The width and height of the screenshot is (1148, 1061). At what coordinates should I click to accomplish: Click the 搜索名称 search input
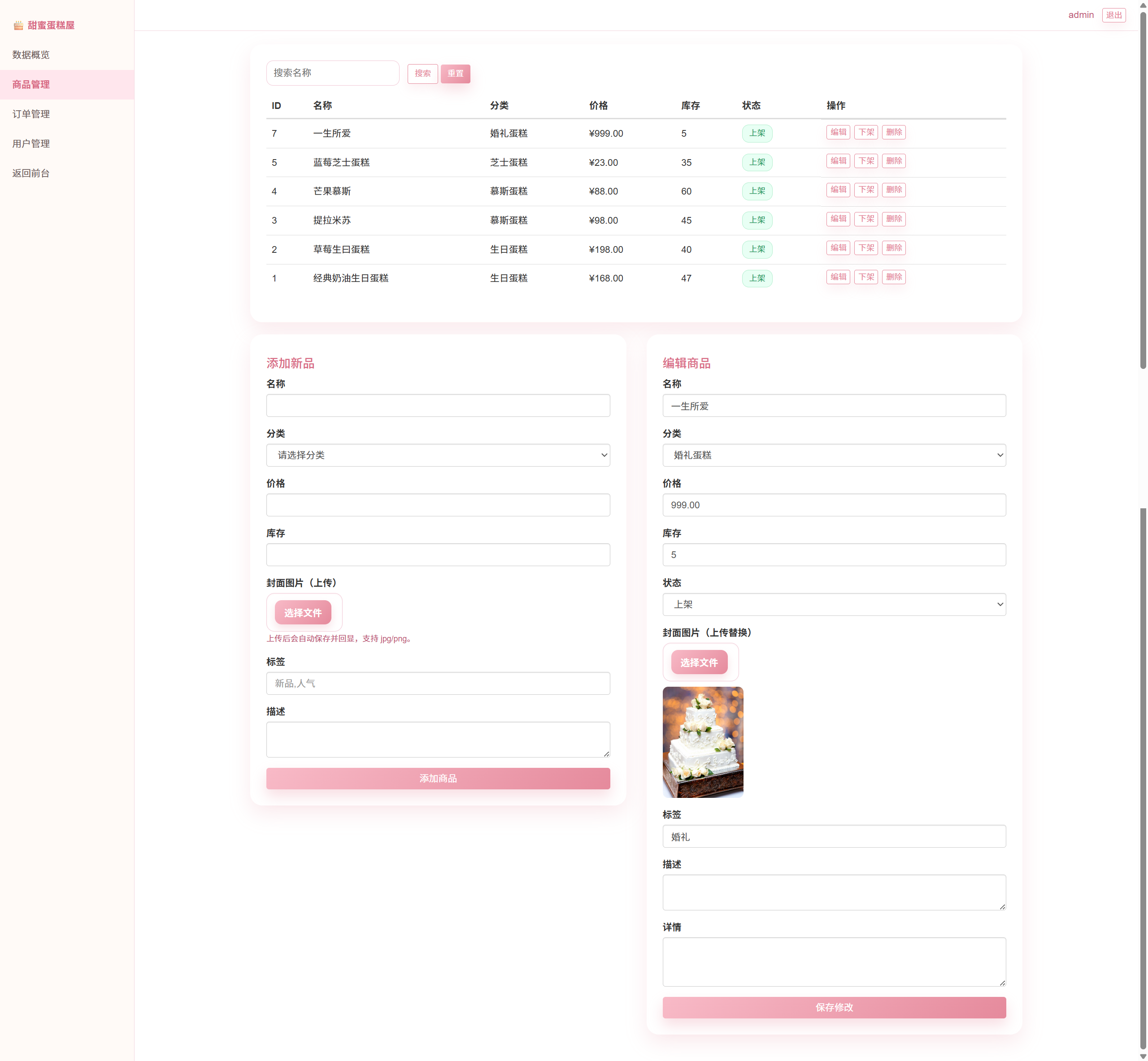pyautogui.click(x=332, y=73)
